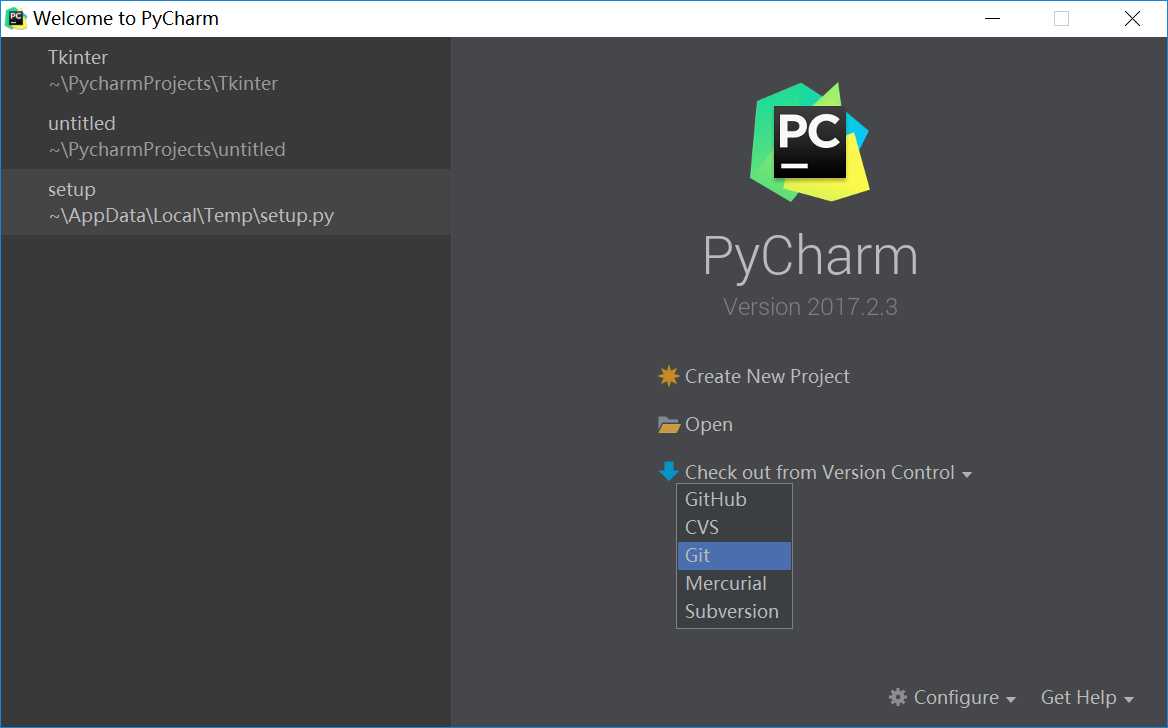Select Mercurial from the menu
The height and width of the screenshot is (728, 1168).
click(x=734, y=583)
